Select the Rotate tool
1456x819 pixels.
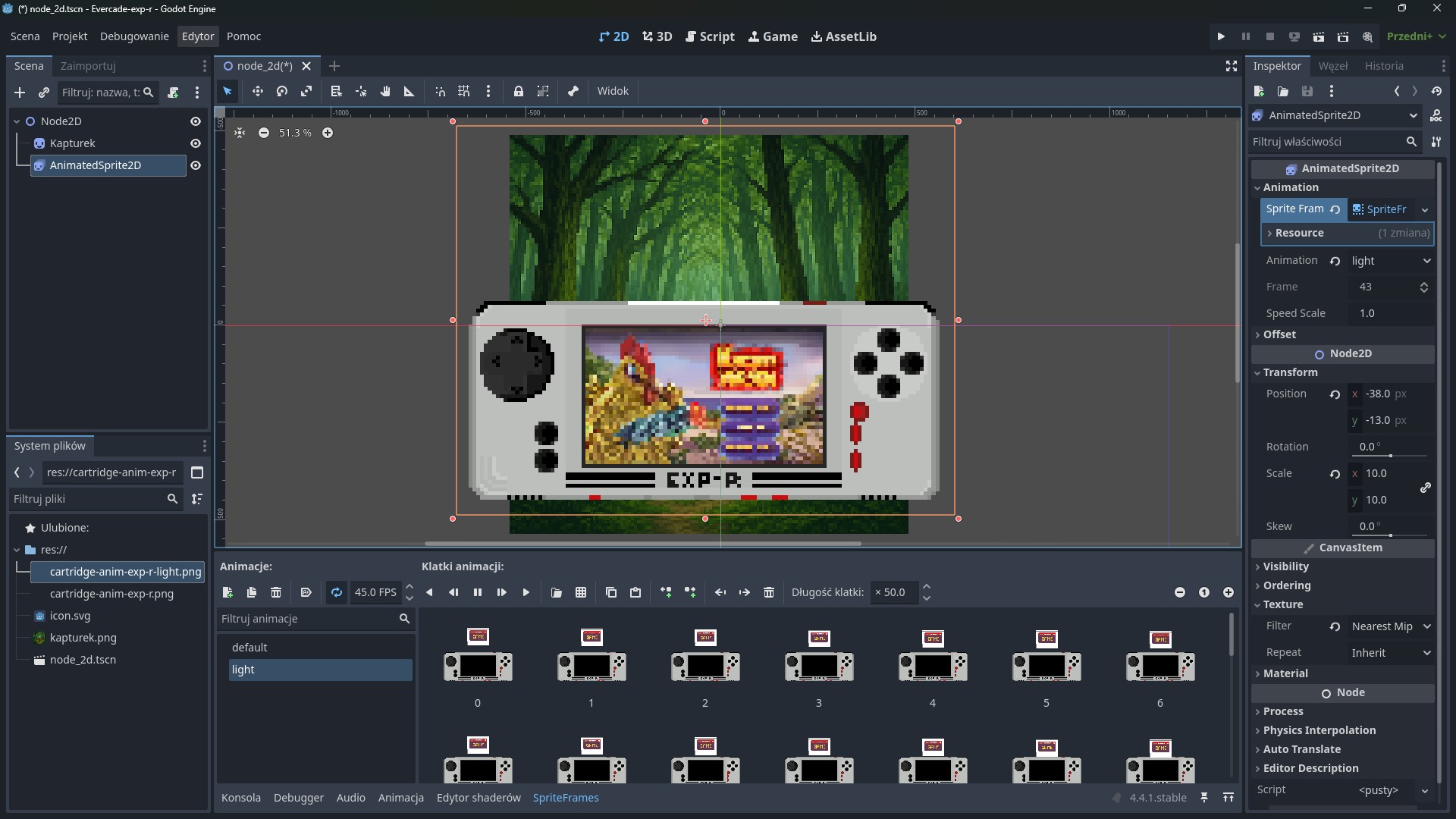click(x=282, y=91)
